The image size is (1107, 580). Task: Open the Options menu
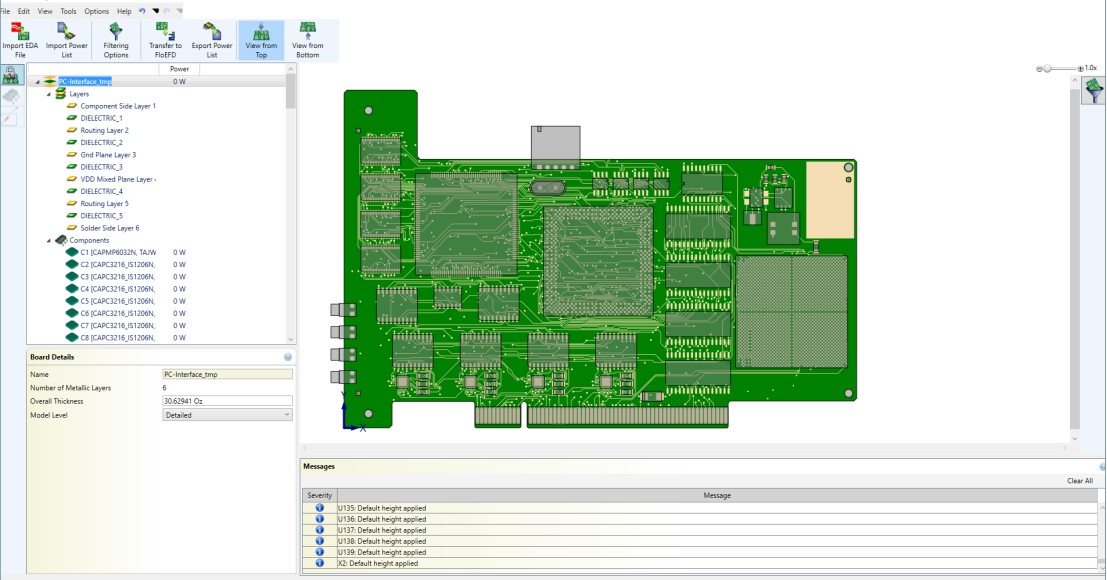(x=97, y=11)
